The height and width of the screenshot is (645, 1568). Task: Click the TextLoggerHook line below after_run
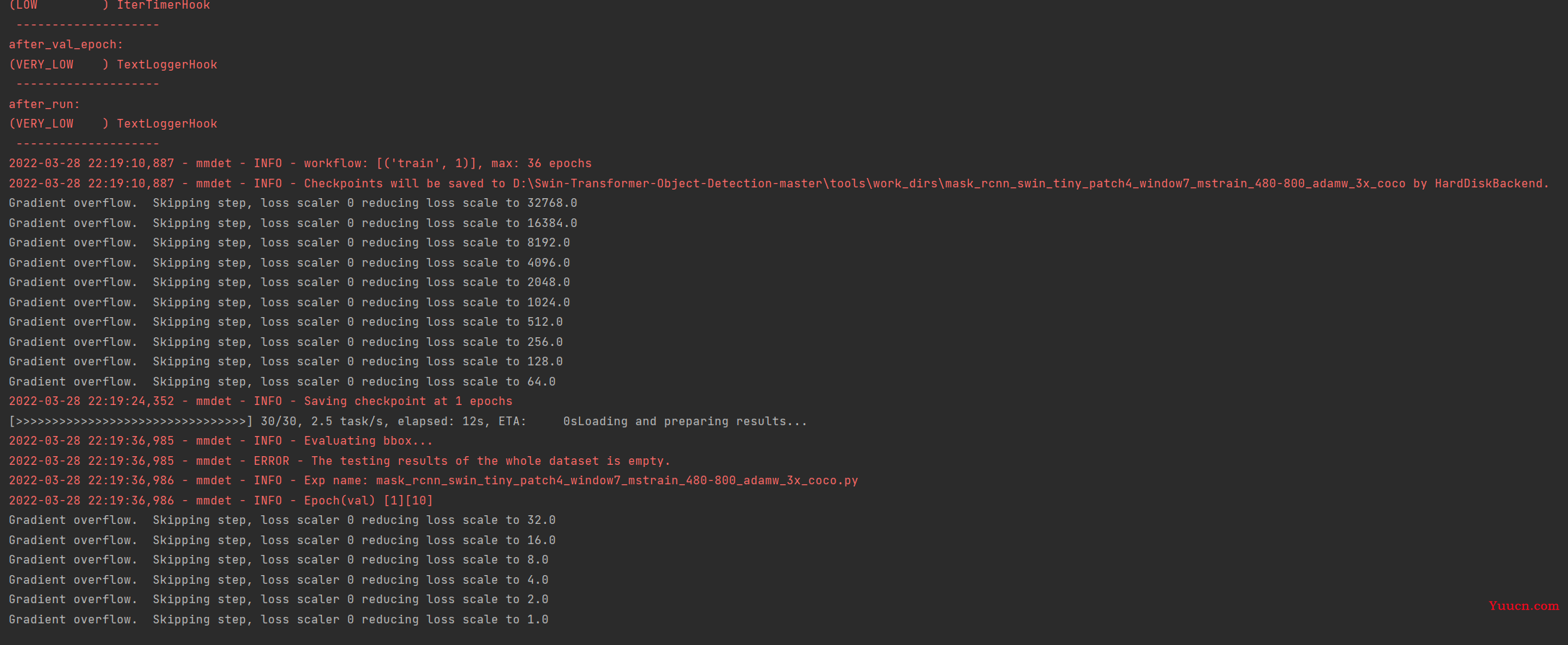pyautogui.click(x=113, y=123)
